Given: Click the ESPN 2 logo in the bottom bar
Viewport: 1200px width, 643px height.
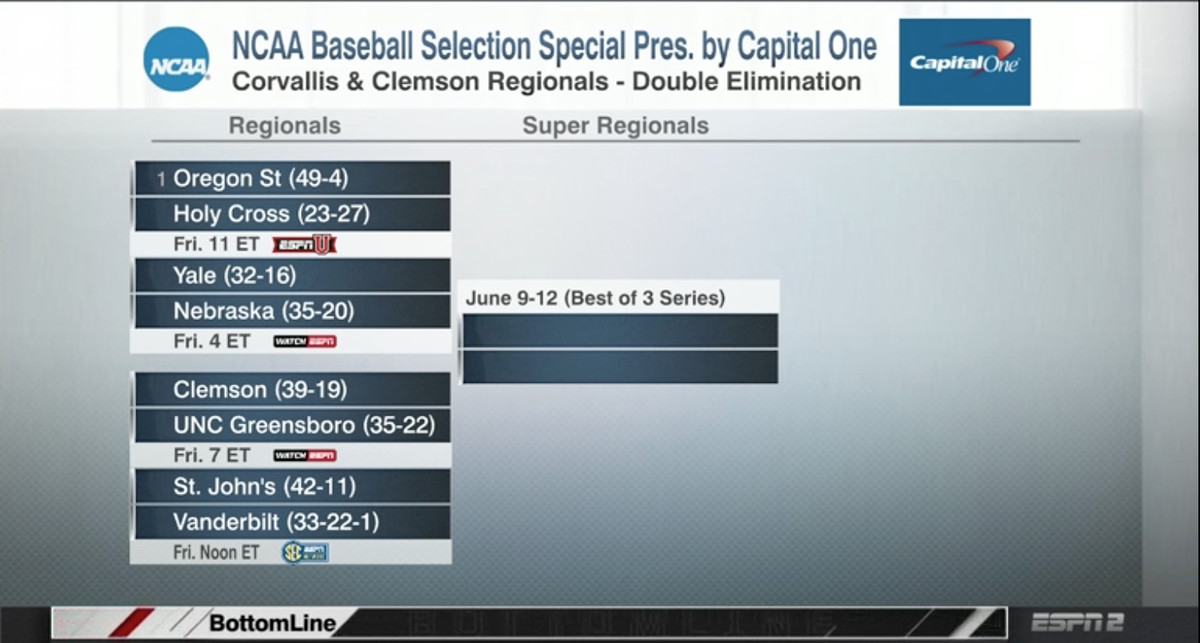Looking at the screenshot, I should point(1080,622).
